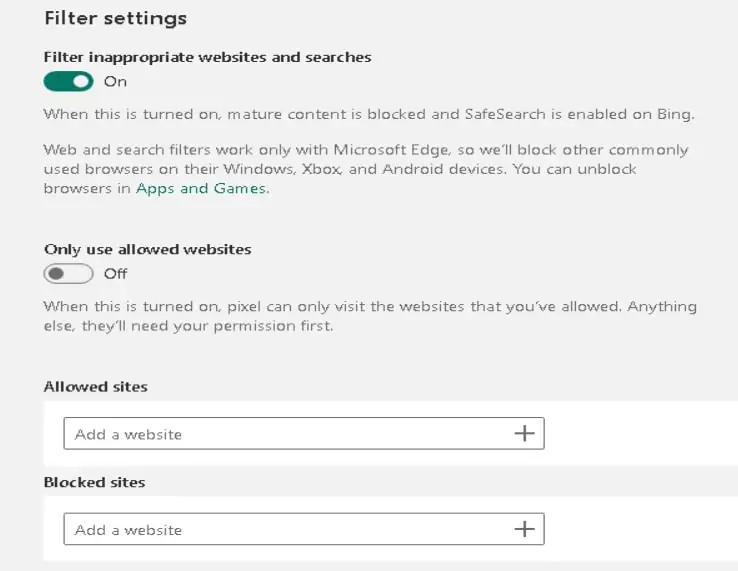Click the Microsoft Edge web filters paragraph

(x=366, y=169)
